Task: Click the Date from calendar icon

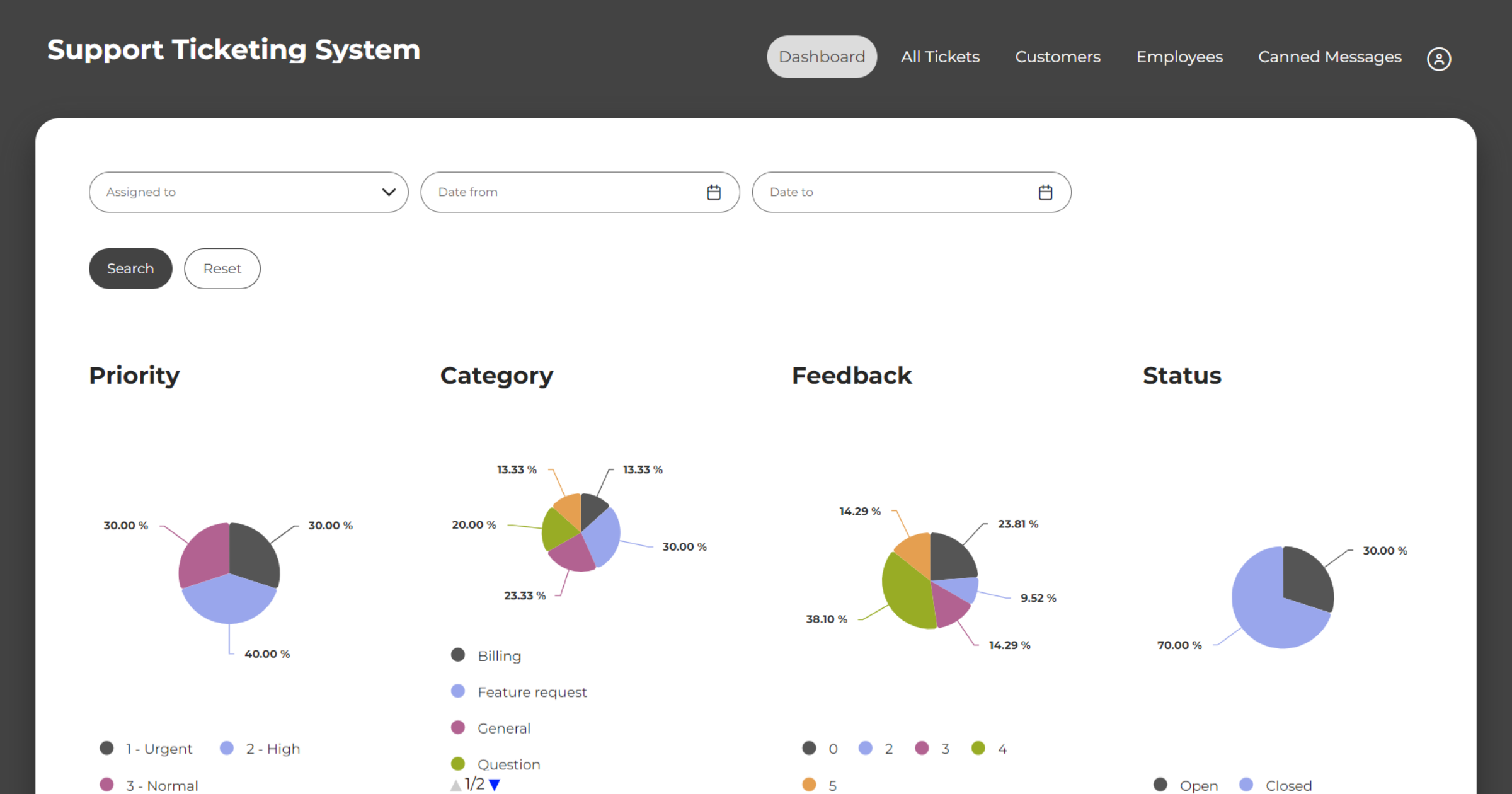Action: (x=714, y=192)
